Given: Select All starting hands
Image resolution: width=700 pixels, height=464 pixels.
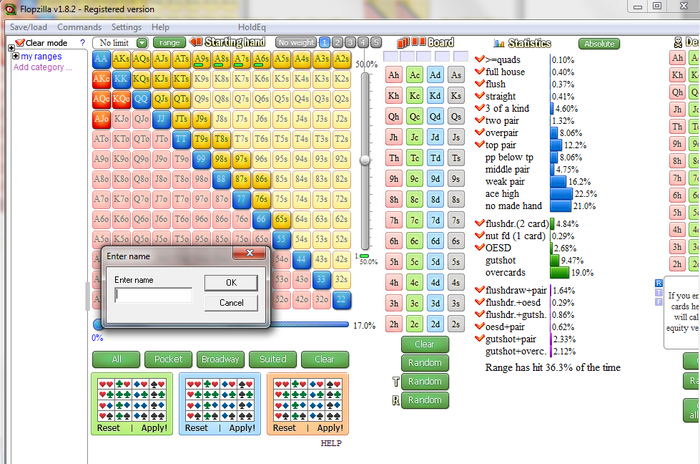Looking at the screenshot, I should tap(116, 359).
